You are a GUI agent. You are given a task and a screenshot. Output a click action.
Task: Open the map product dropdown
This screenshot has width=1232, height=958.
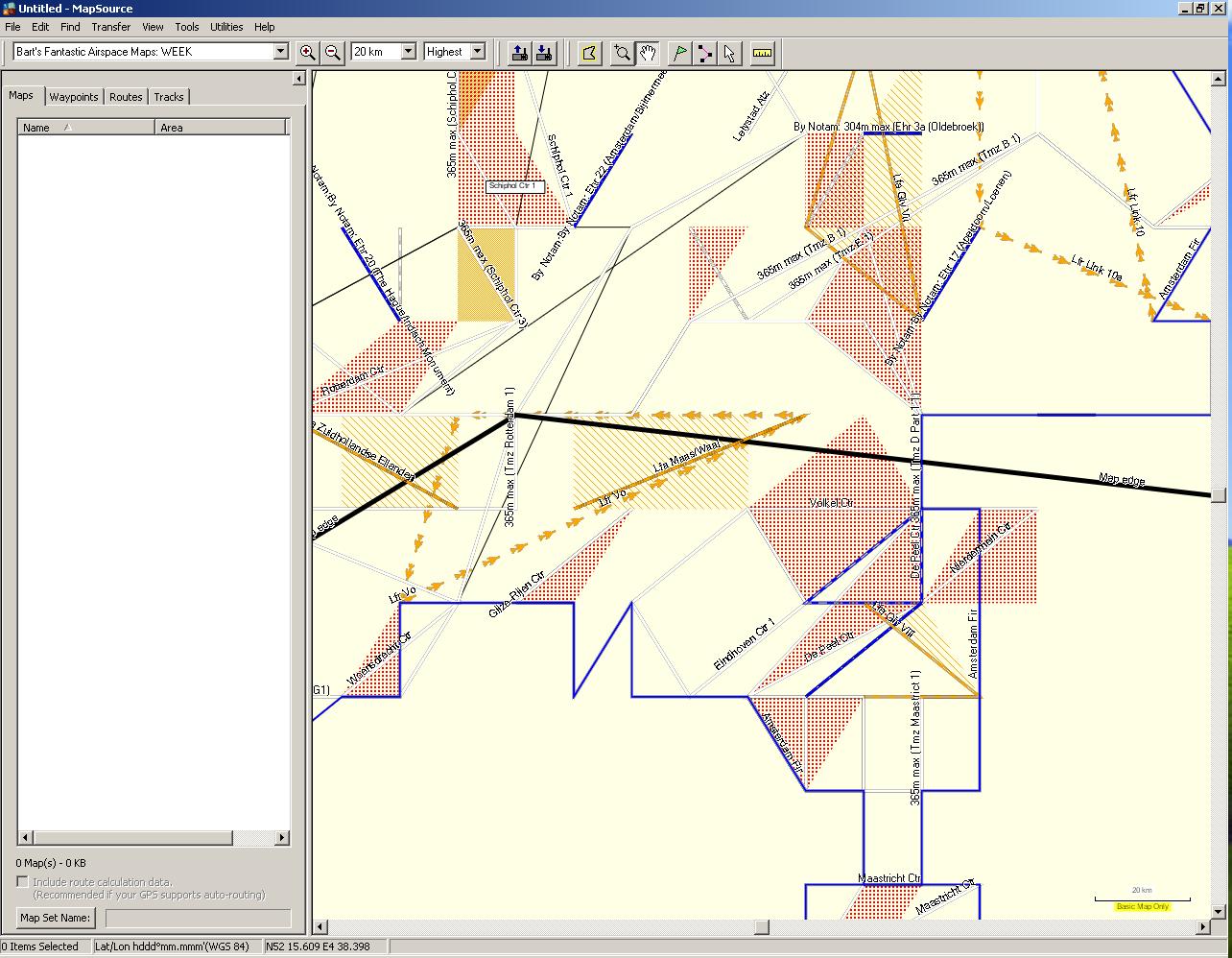coord(281,52)
